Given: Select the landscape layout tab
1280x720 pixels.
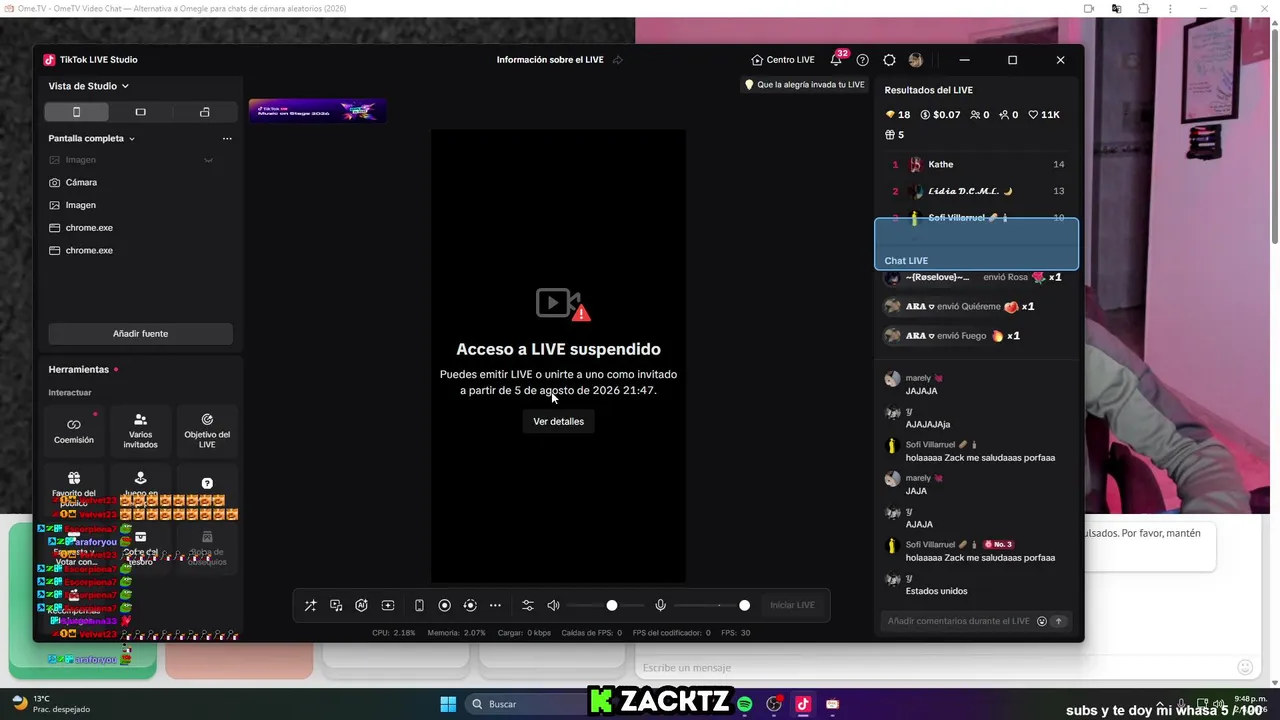Looking at the screenshot, I should (x=140, y=112).
